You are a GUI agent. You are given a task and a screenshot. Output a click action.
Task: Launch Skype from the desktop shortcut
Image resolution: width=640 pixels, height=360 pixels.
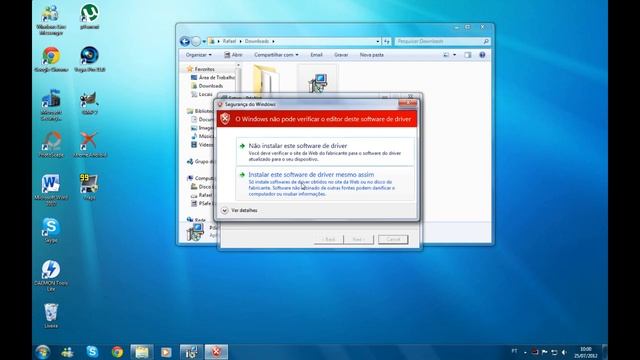tap(51, 231)
